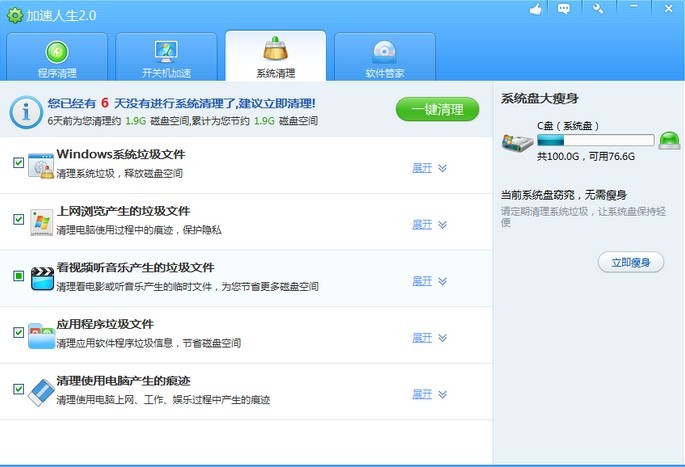Click the 共100.0G，可用76.6G text
This screenshot has width=685, height=467.
(x=586, y=156)
